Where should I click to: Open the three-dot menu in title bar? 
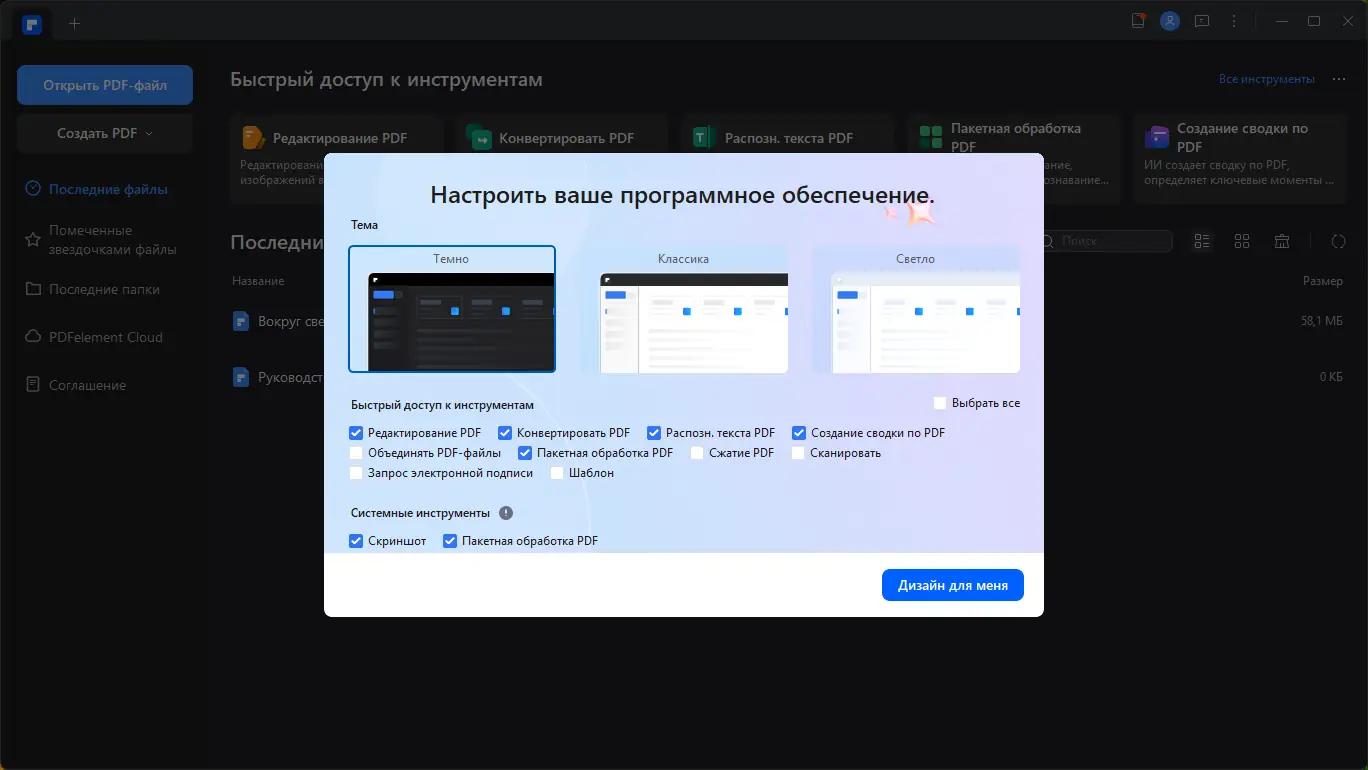pos(1233,20)
